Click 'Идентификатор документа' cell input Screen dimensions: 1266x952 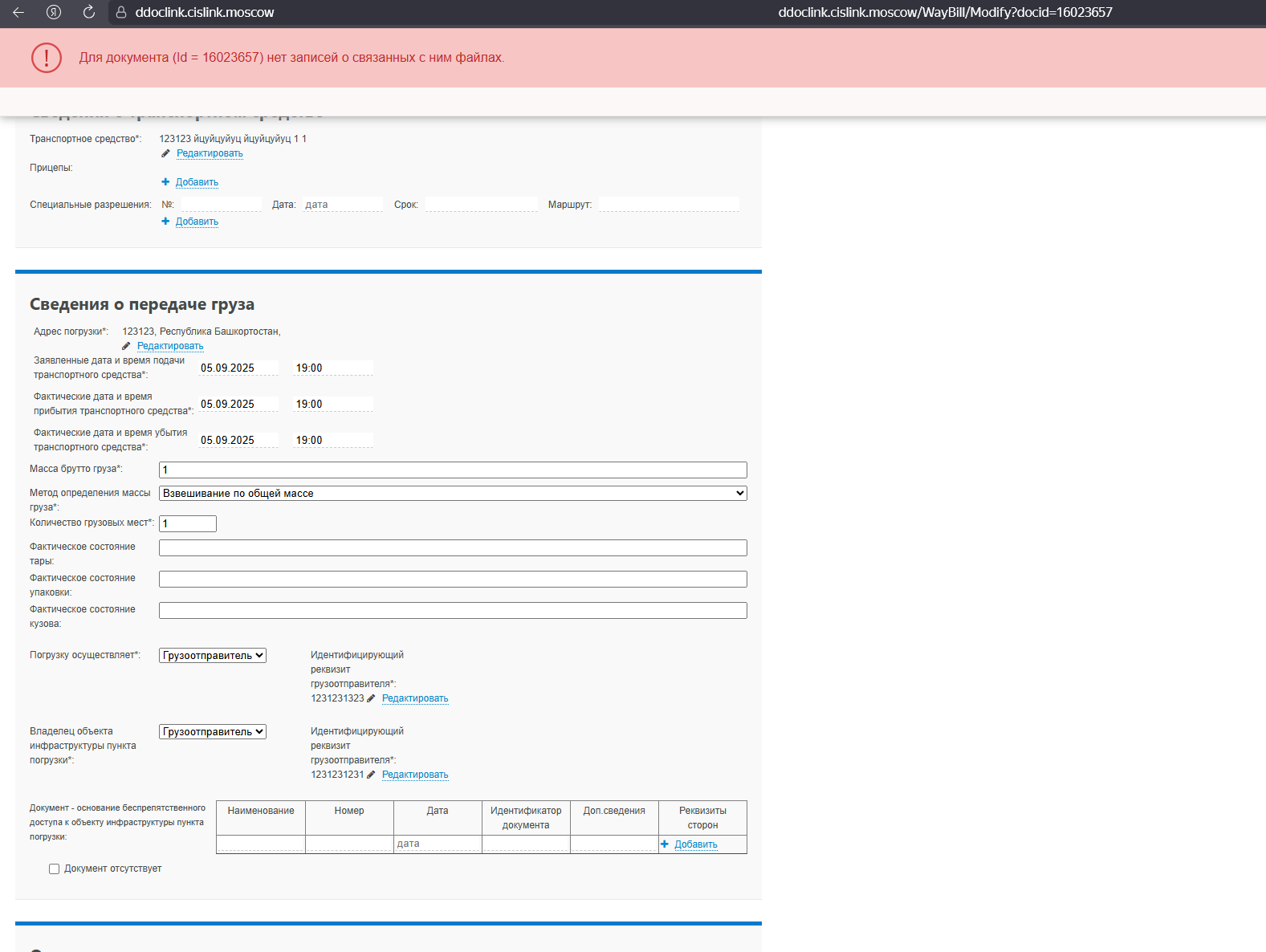click(526, 844)
